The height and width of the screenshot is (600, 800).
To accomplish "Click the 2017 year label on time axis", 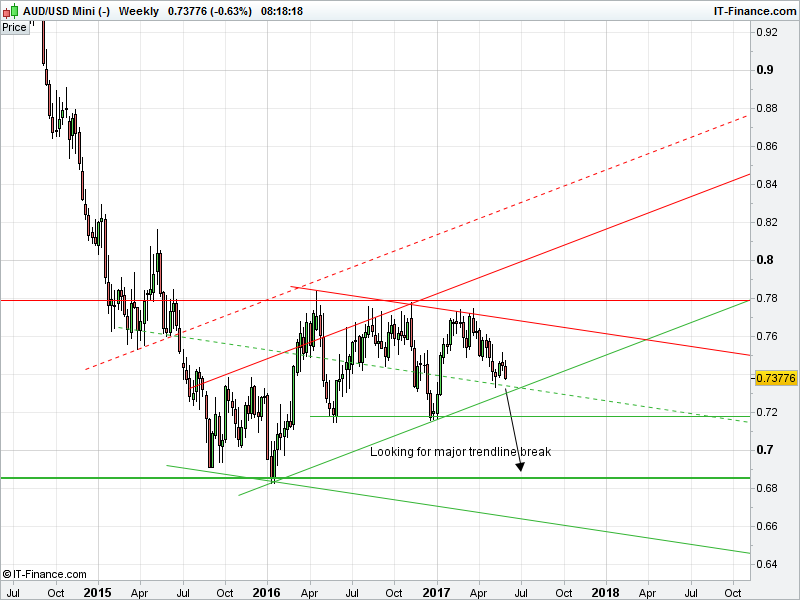I will 437,592.
